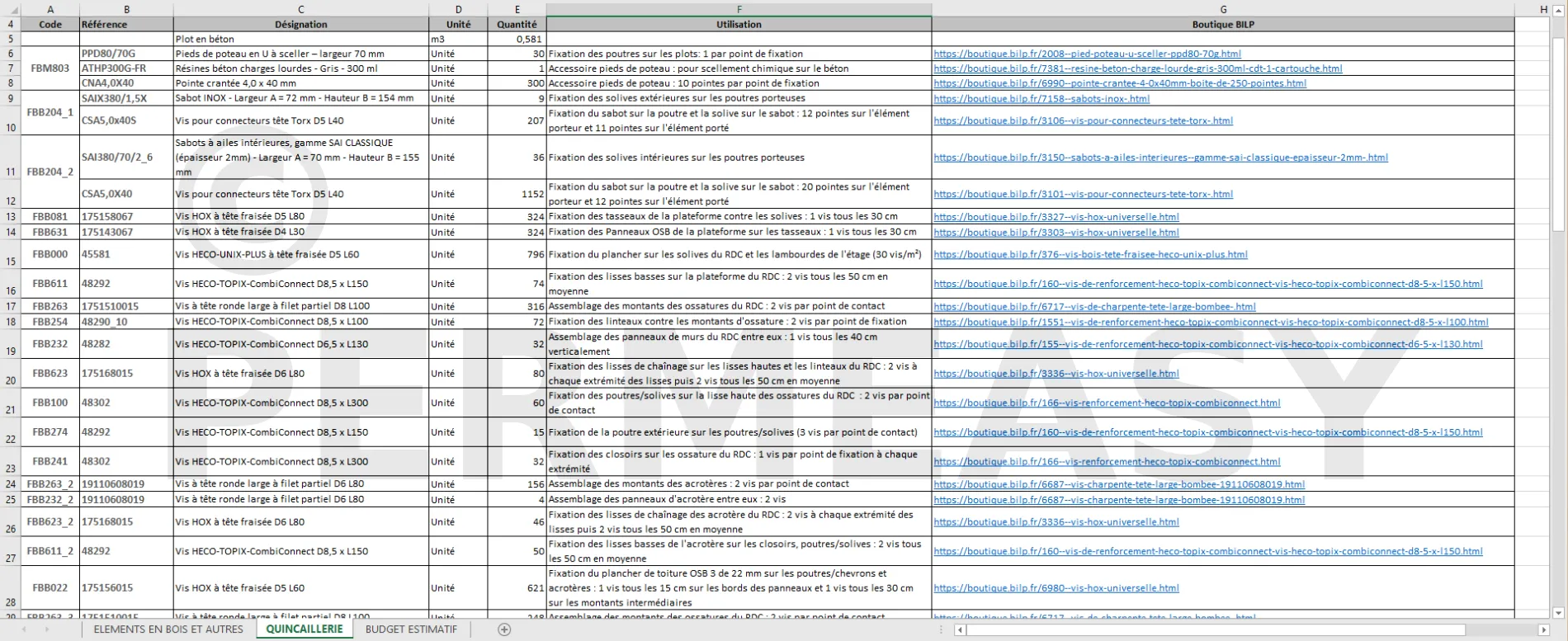Screen dimensions: 1568x641
Task: Open vis-bois-tete-fraisee-heco-unix-plus link
Action: (x=1090, y=255)
